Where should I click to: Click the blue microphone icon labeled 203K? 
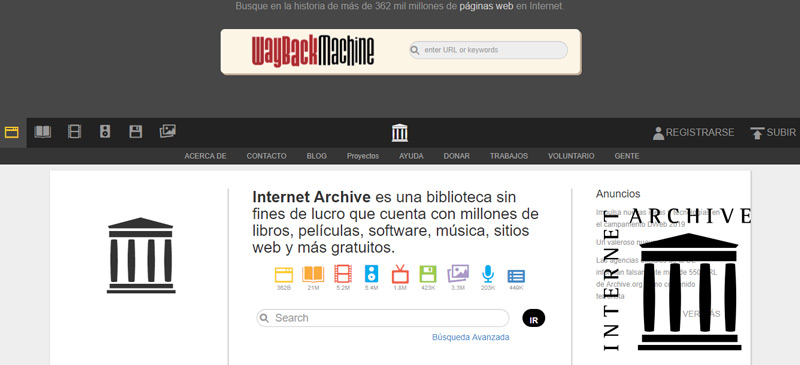point(488,274)
